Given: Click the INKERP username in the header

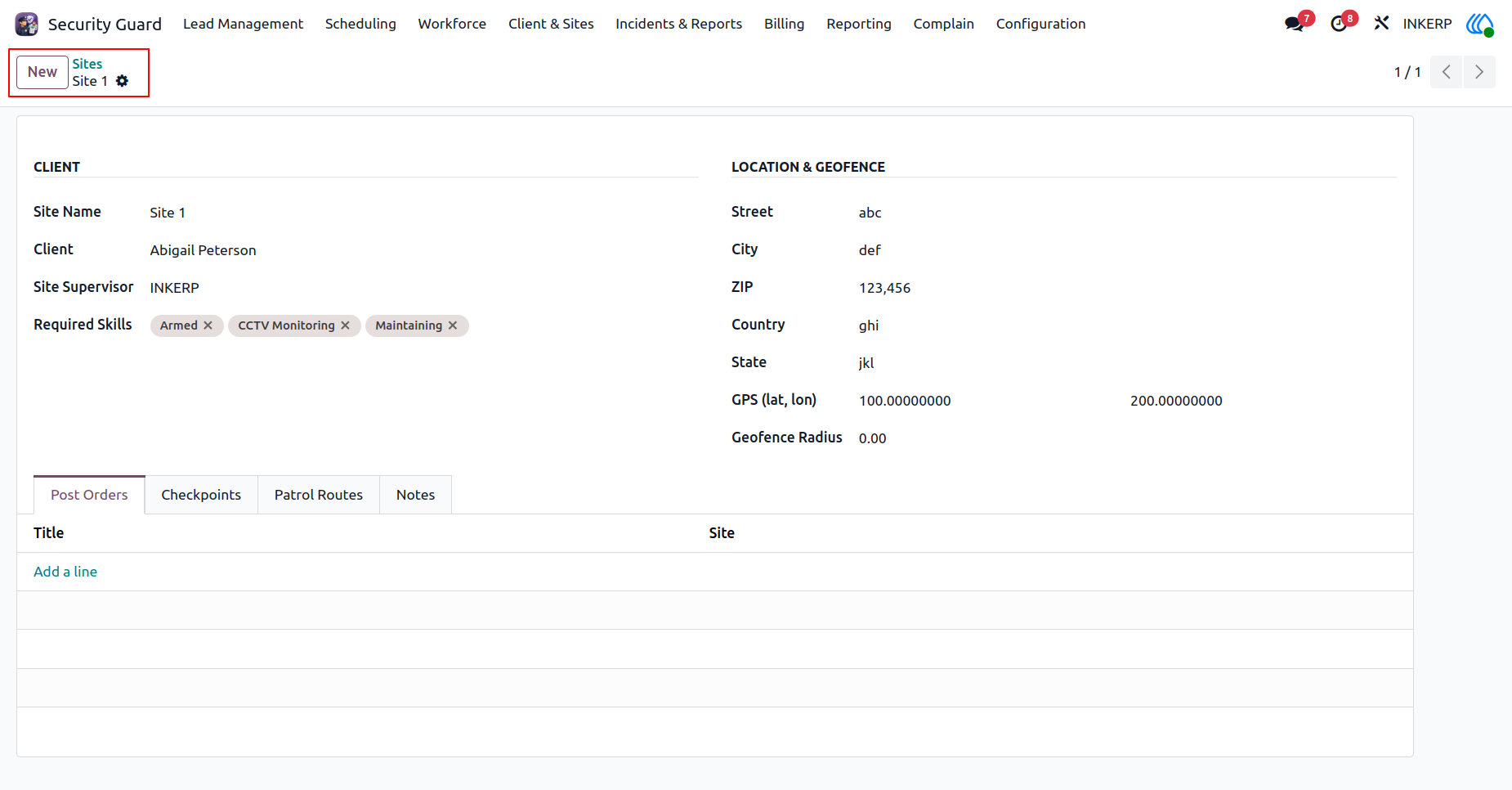Looking at the screenshot, I should (1427, 24).
